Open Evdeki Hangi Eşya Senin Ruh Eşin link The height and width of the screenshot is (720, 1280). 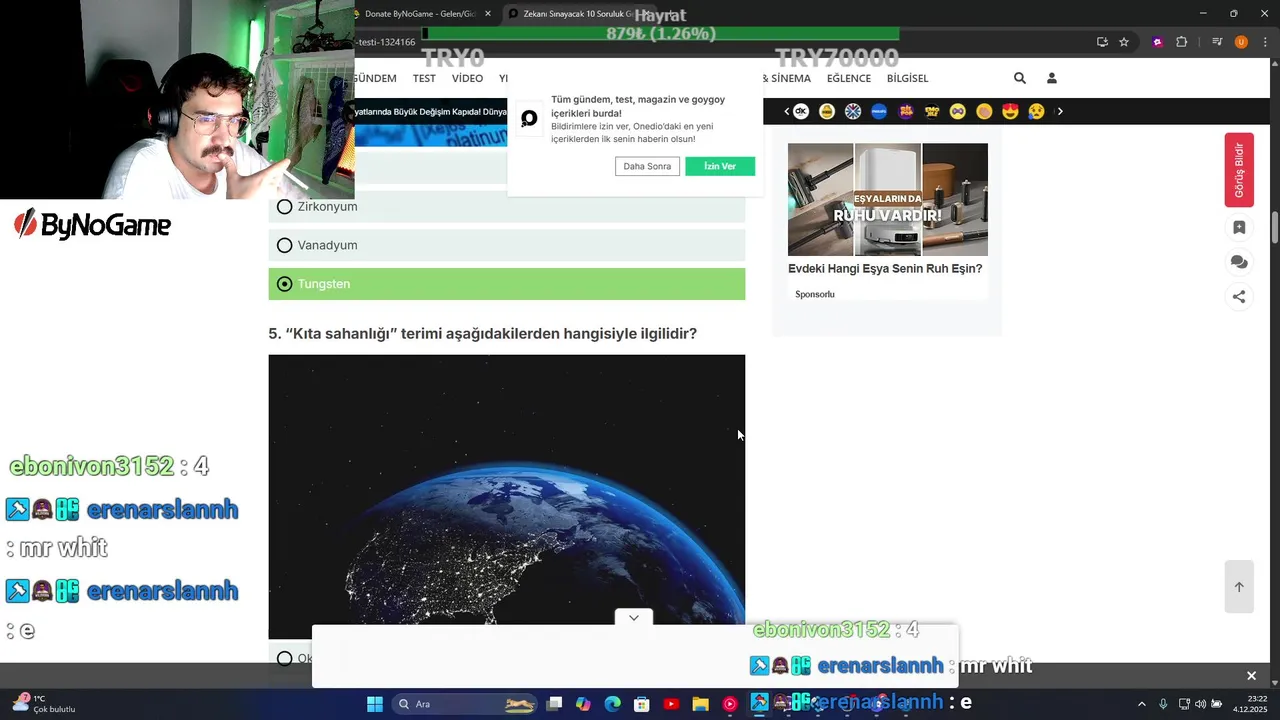tap(885, 269)
